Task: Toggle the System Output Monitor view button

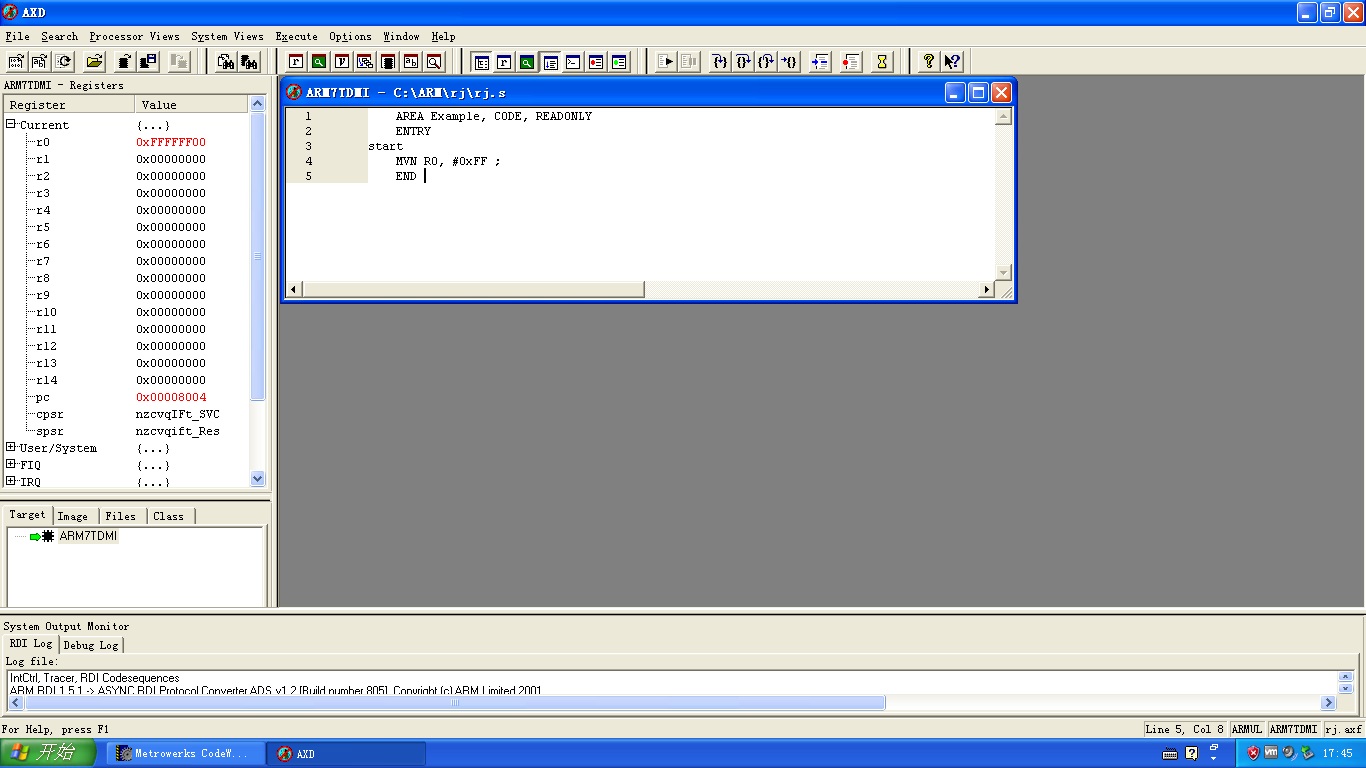Action: pyautogui.click(x=550, y=62)
